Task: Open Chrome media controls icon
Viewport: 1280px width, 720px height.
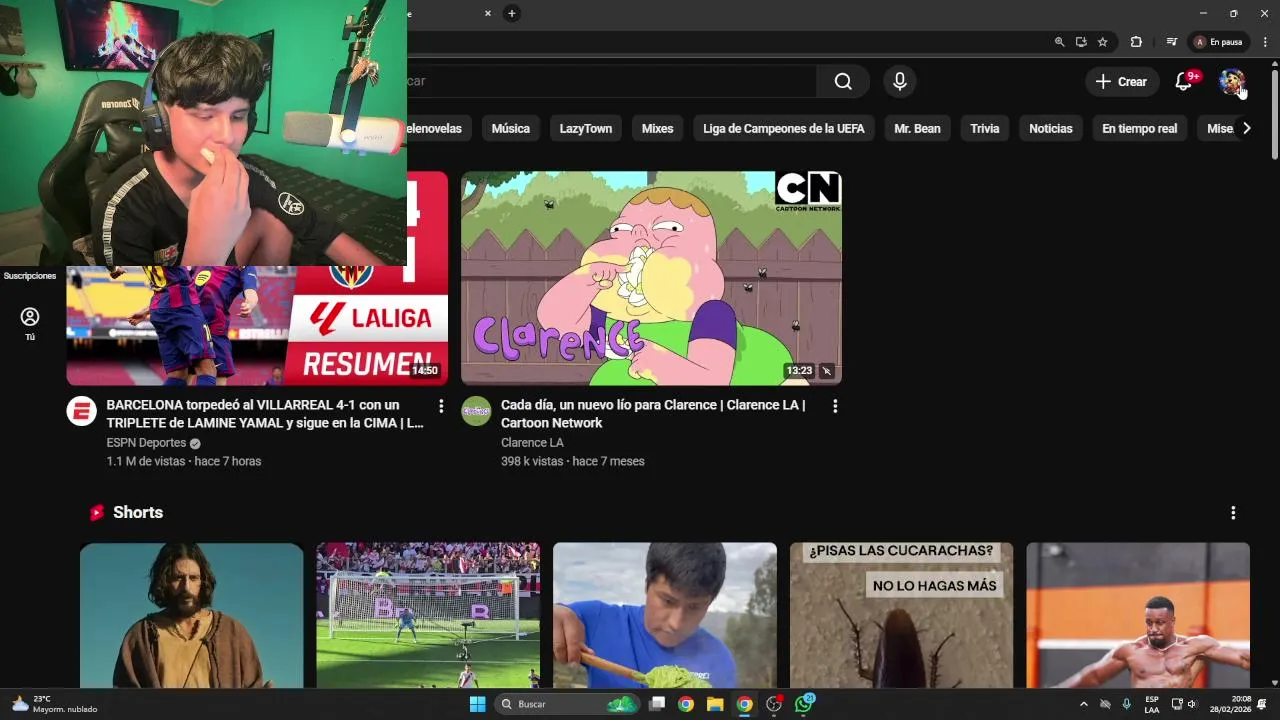Action: point(1172,42)
